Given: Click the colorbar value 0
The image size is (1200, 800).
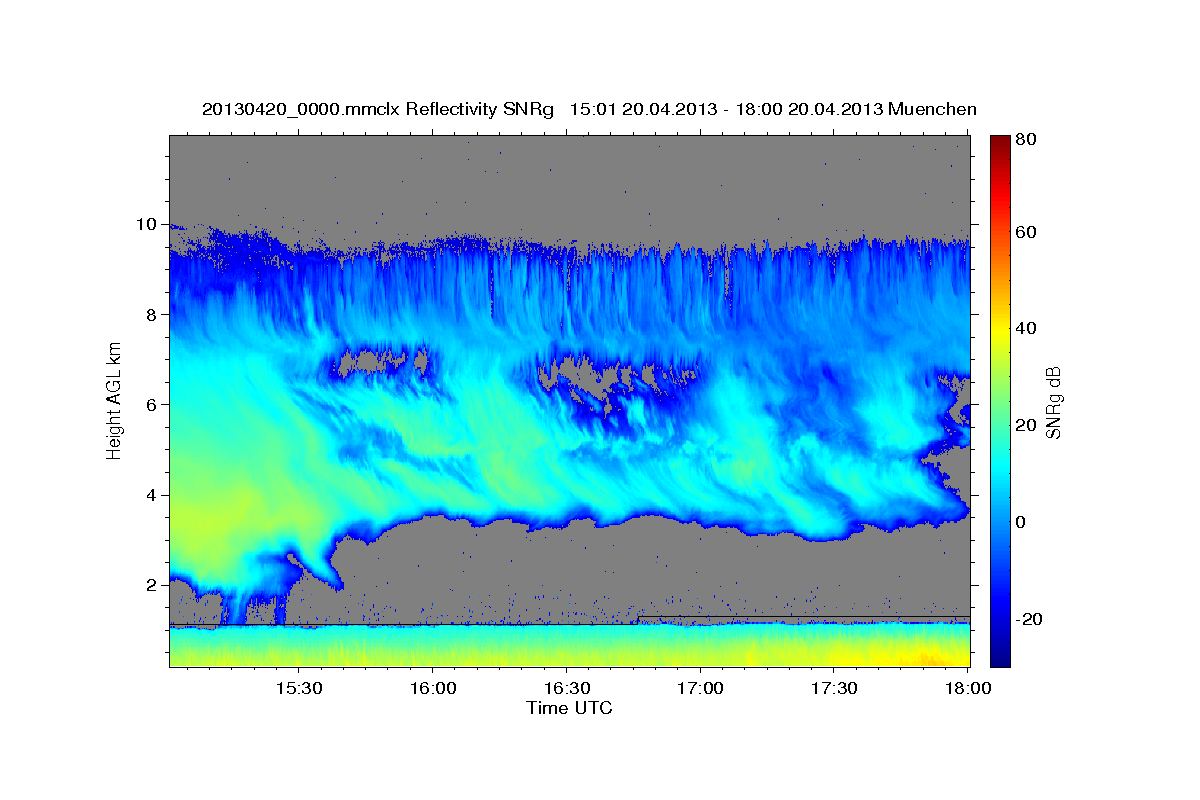Looking at the screenshot, I should point(1021,522).
